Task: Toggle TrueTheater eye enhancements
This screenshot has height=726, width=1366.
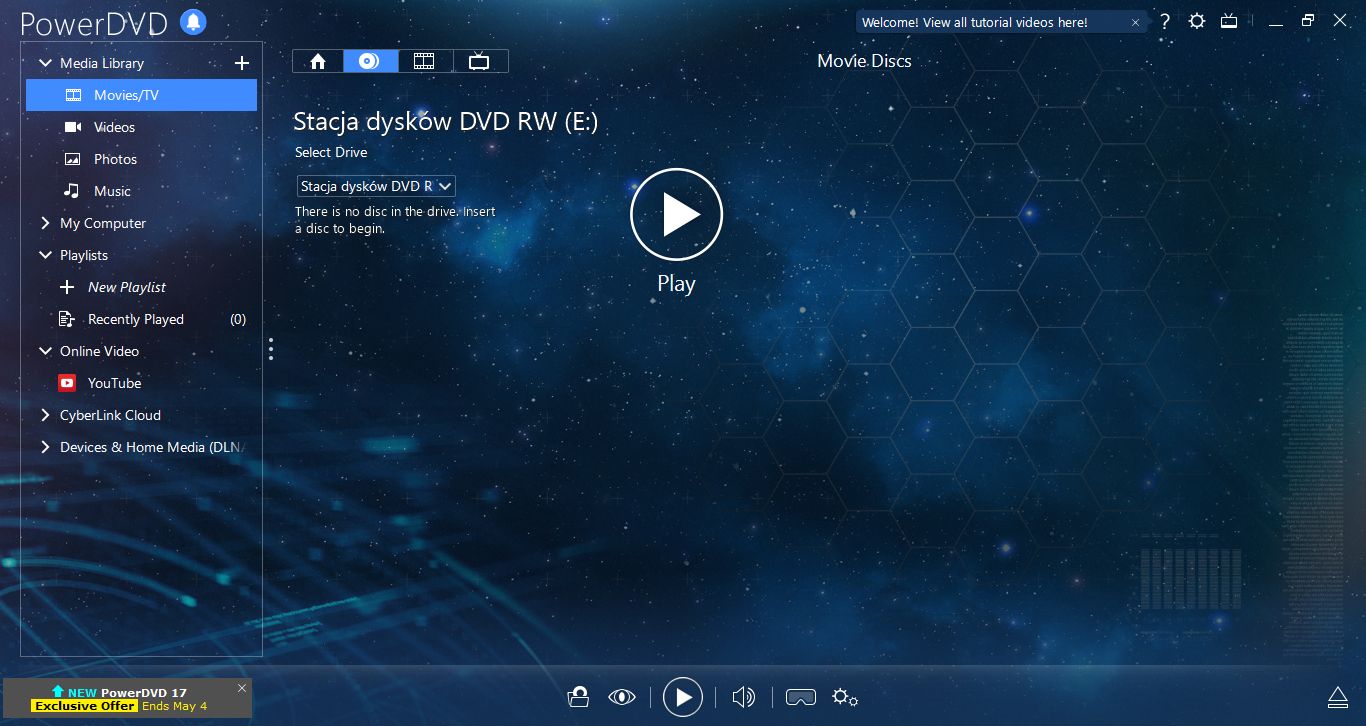Action: (x=622, y=697)
